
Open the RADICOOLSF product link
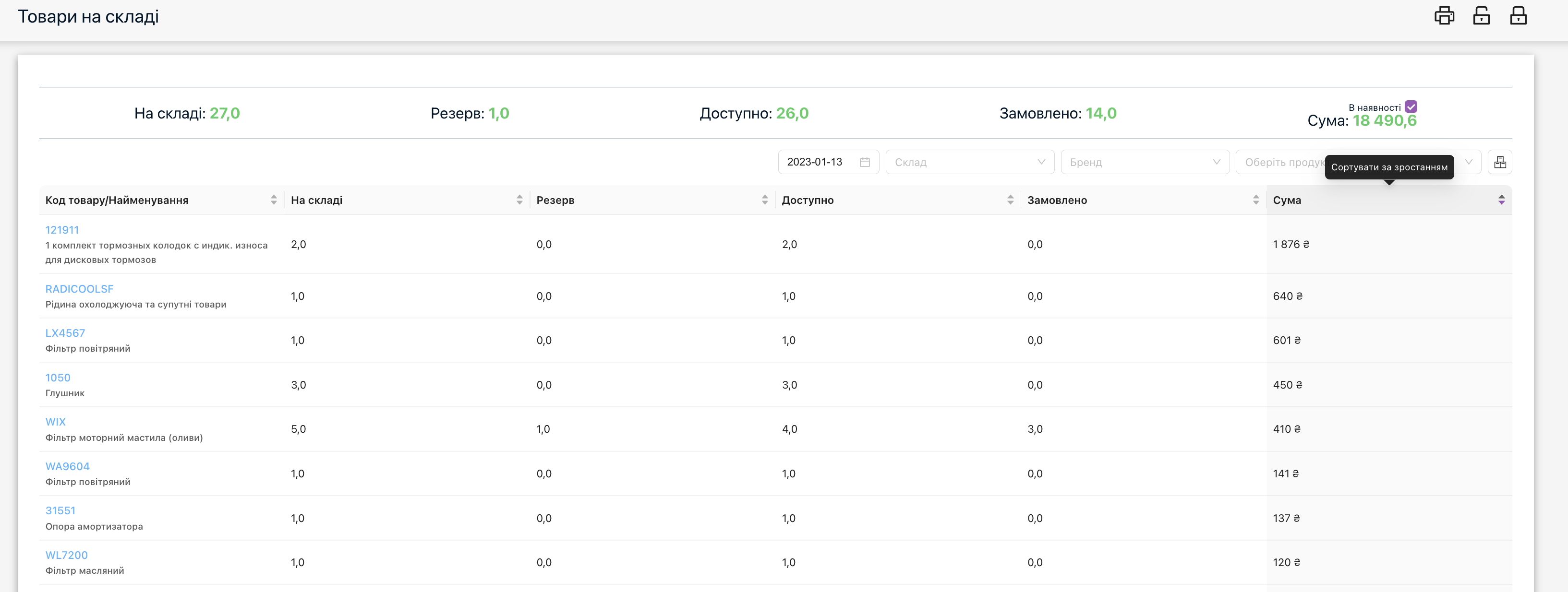[x=79, y=289]
